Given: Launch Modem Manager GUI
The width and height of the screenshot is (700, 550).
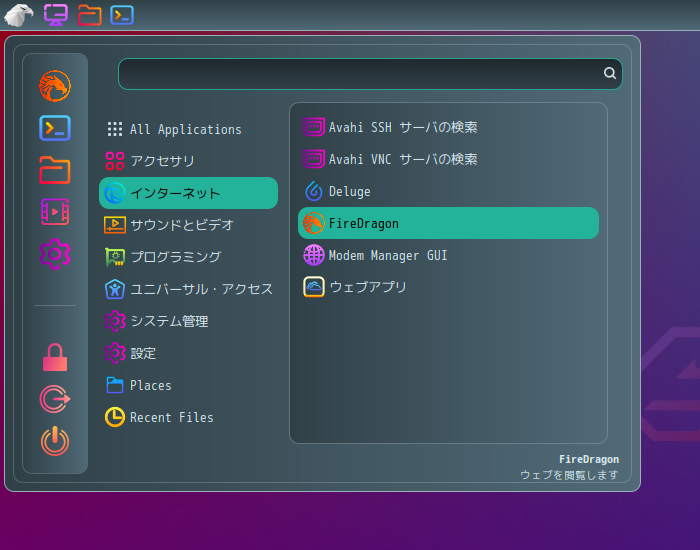Looking at the screenshot, I should [448, 255].
